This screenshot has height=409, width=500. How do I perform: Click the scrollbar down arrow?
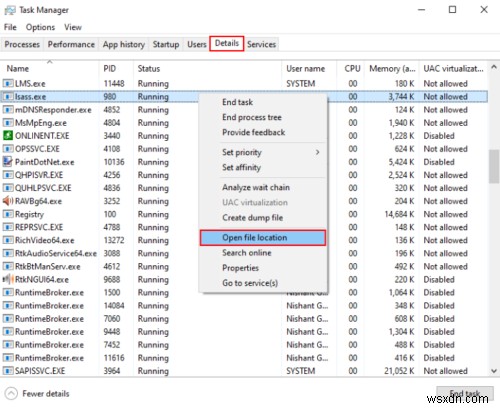click(x=494, y=371)
